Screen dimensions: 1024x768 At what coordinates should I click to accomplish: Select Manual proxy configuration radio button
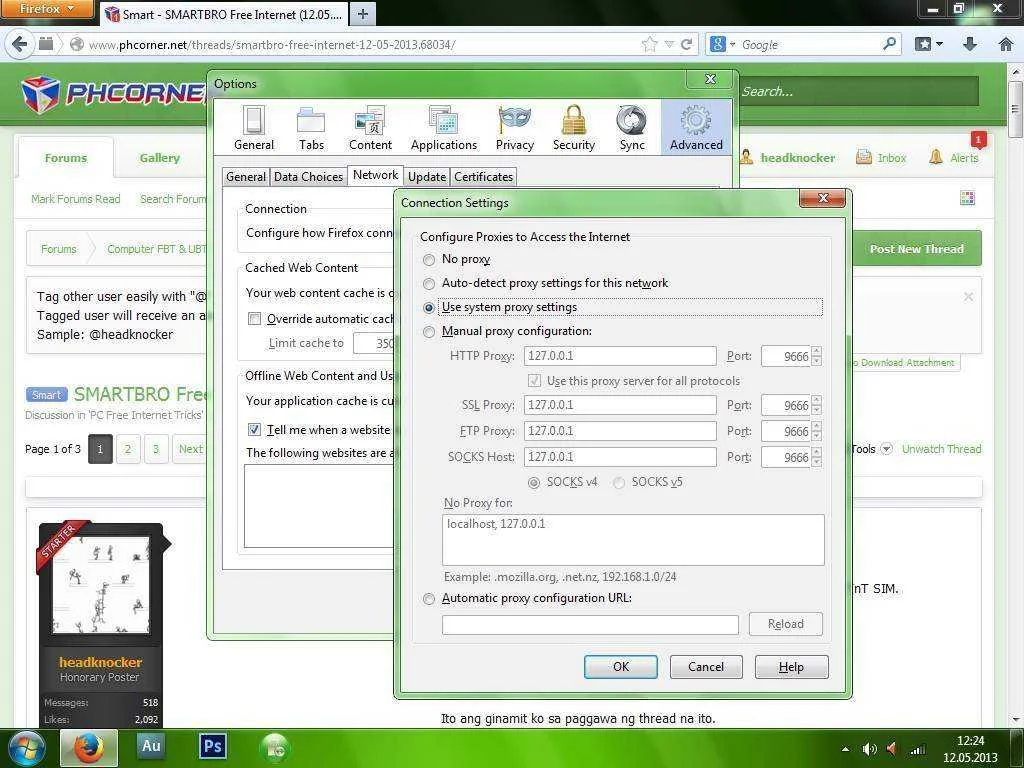[428, 332]
